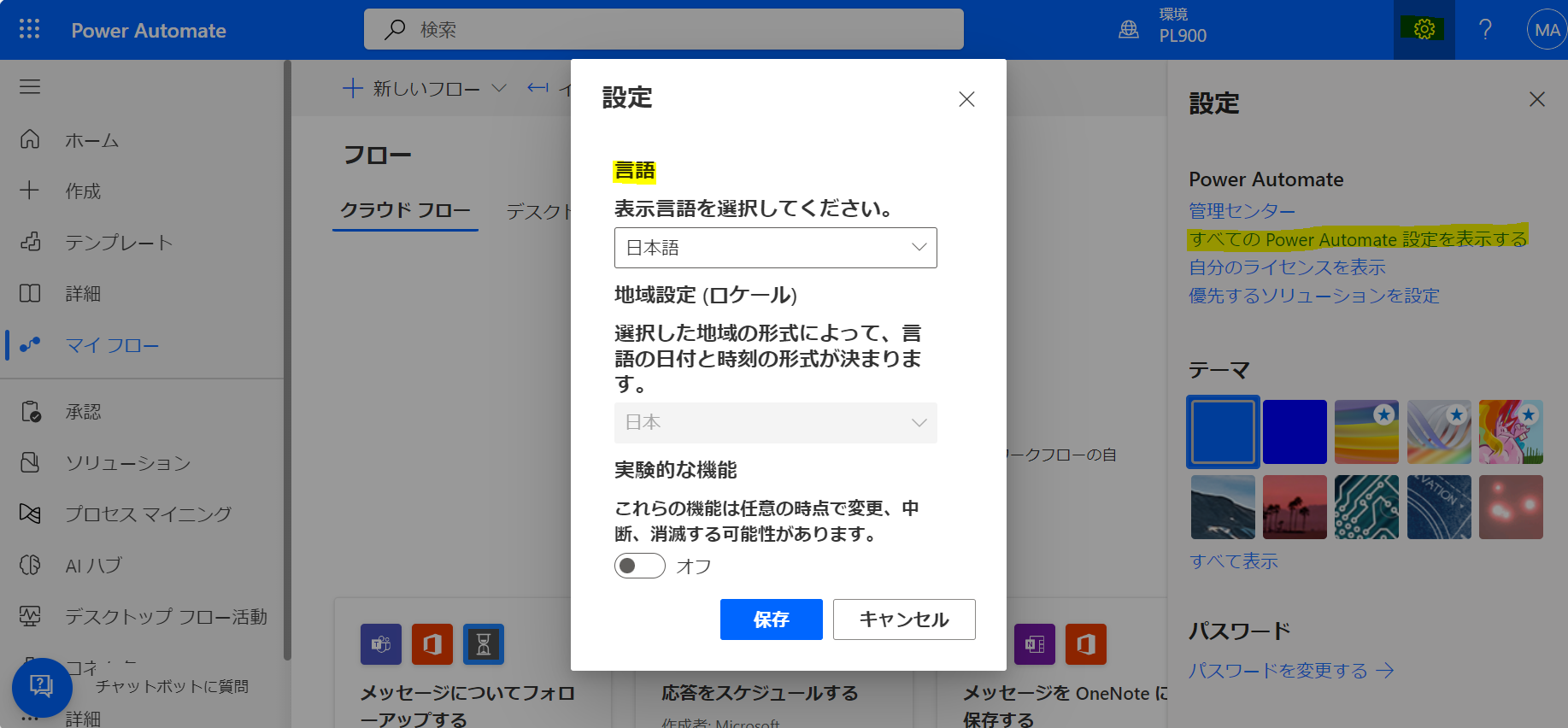1568x728 pixels.
Task: Select the red bokeh lights theme
Action: point(1511,507)
